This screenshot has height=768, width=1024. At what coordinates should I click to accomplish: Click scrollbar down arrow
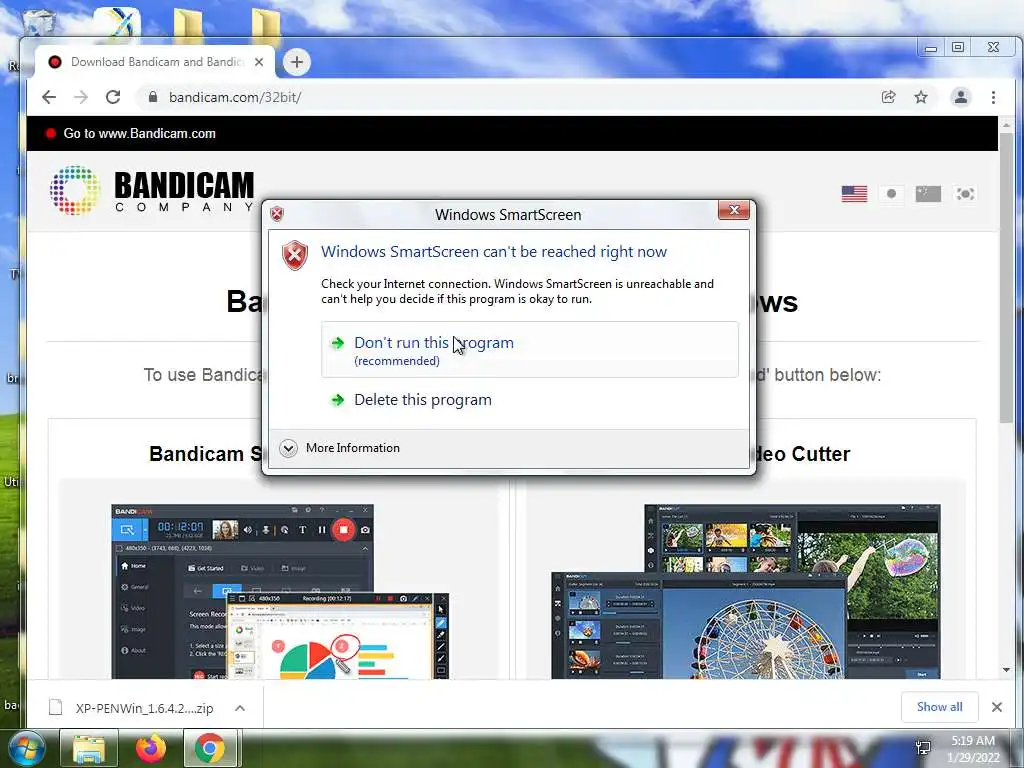[1006, 670]
